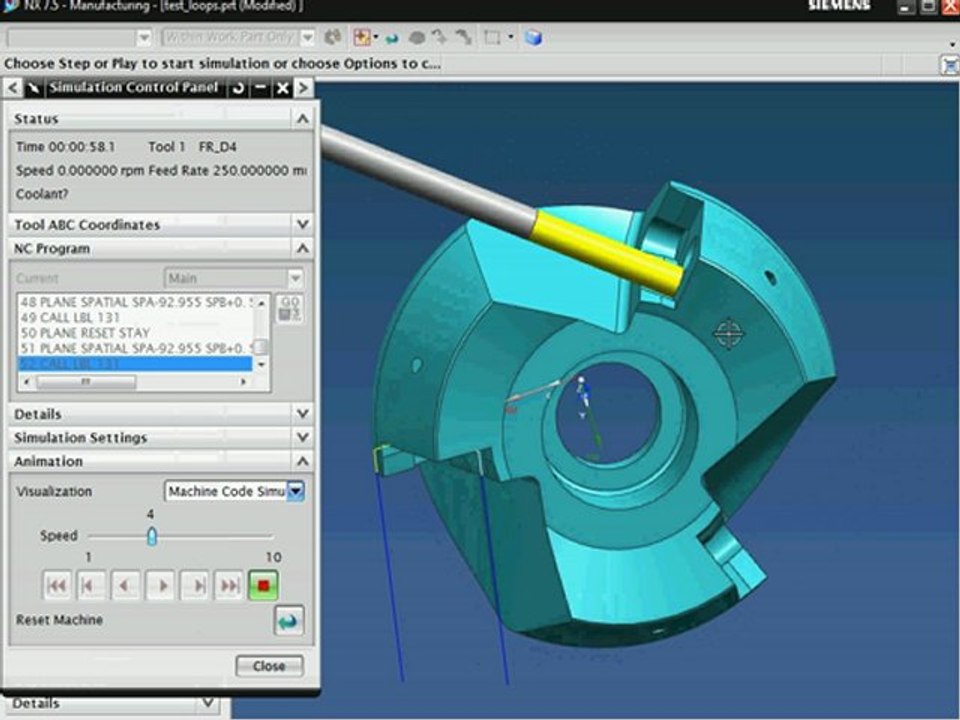Skip to the end of simulation

(230, 585)
